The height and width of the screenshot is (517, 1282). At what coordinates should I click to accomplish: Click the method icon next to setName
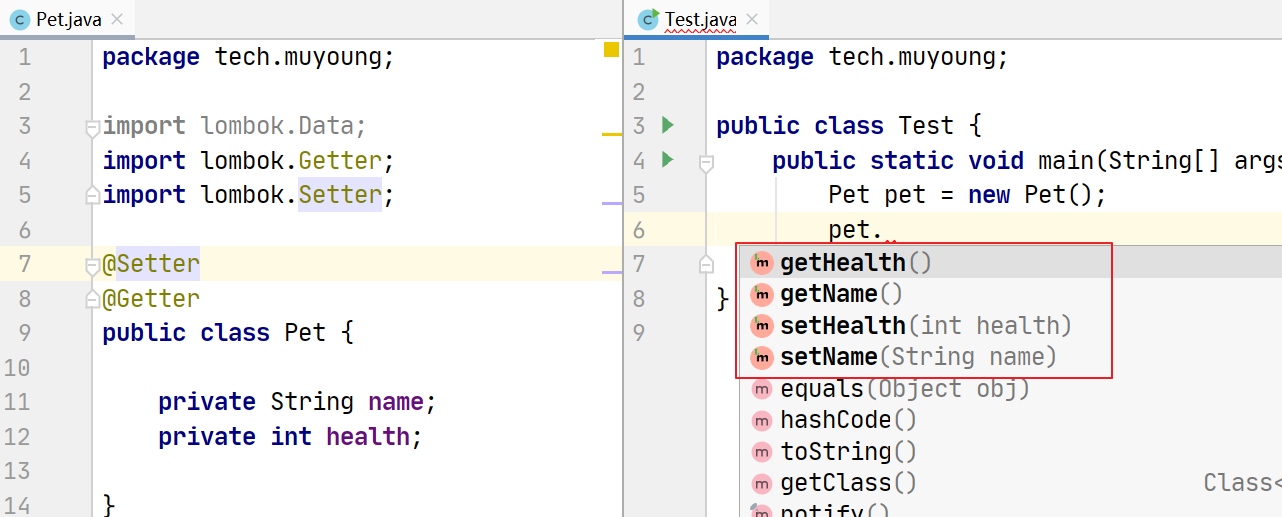tap(762, 357)
